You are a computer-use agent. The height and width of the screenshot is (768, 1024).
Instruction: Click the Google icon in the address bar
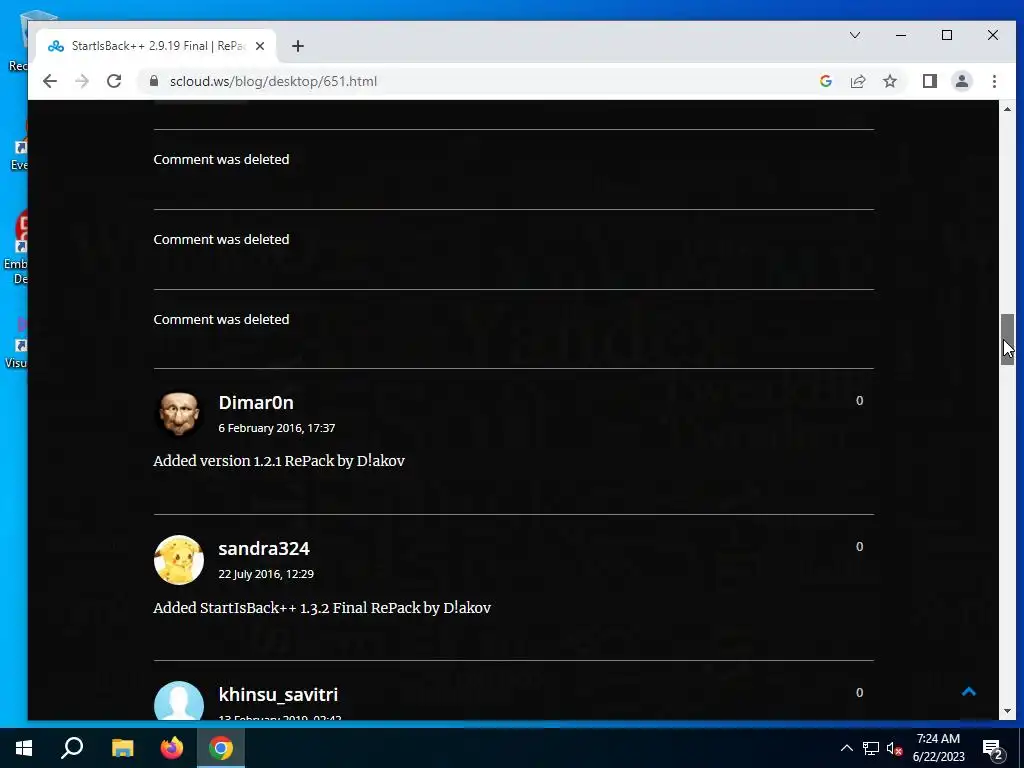(x=825, y=81)
